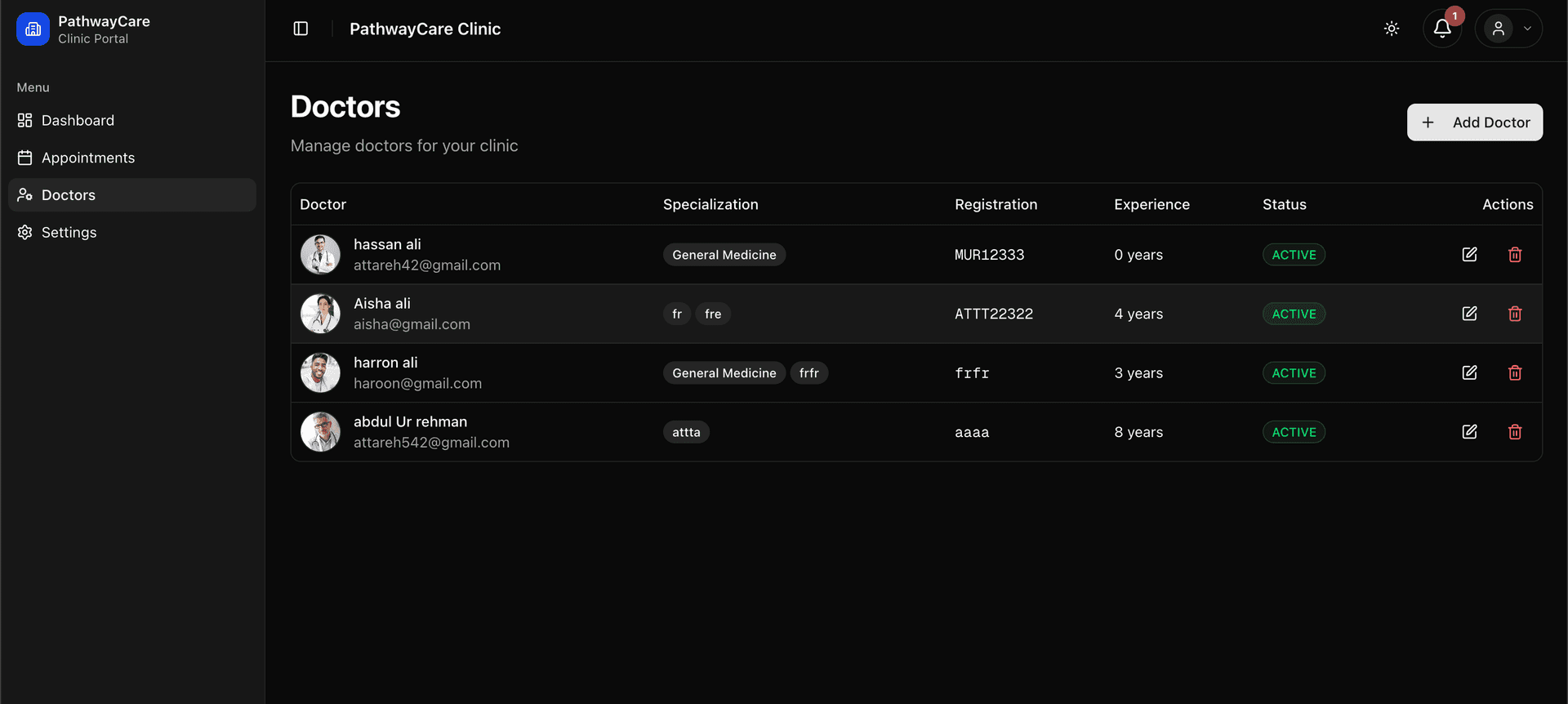Click Aisha ali's avatar photo
This screenshot has height=704, width=1568.
(x=320, y=314)
